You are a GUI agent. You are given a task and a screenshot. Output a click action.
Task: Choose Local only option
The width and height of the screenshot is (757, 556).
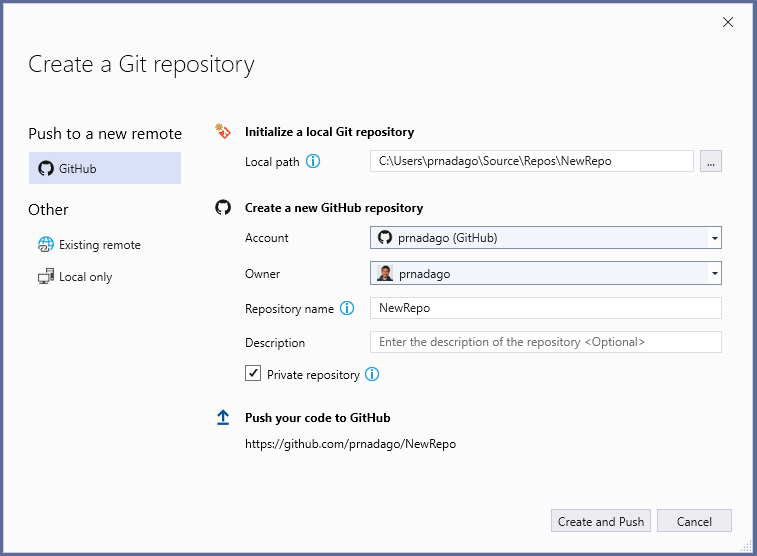[x=75, y=277]
